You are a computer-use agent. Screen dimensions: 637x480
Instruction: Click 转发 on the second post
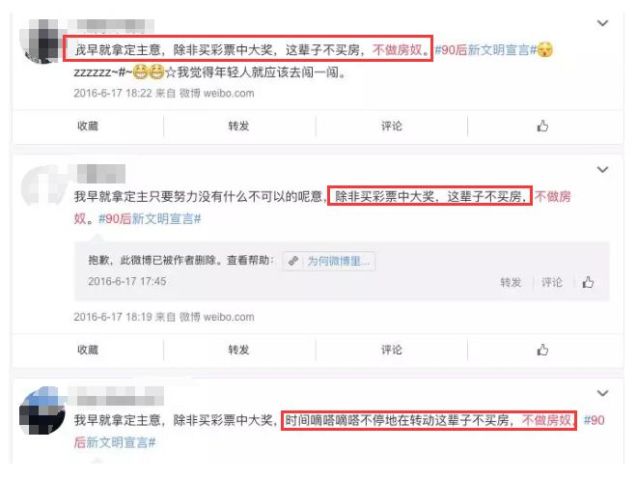coord(238,350)
